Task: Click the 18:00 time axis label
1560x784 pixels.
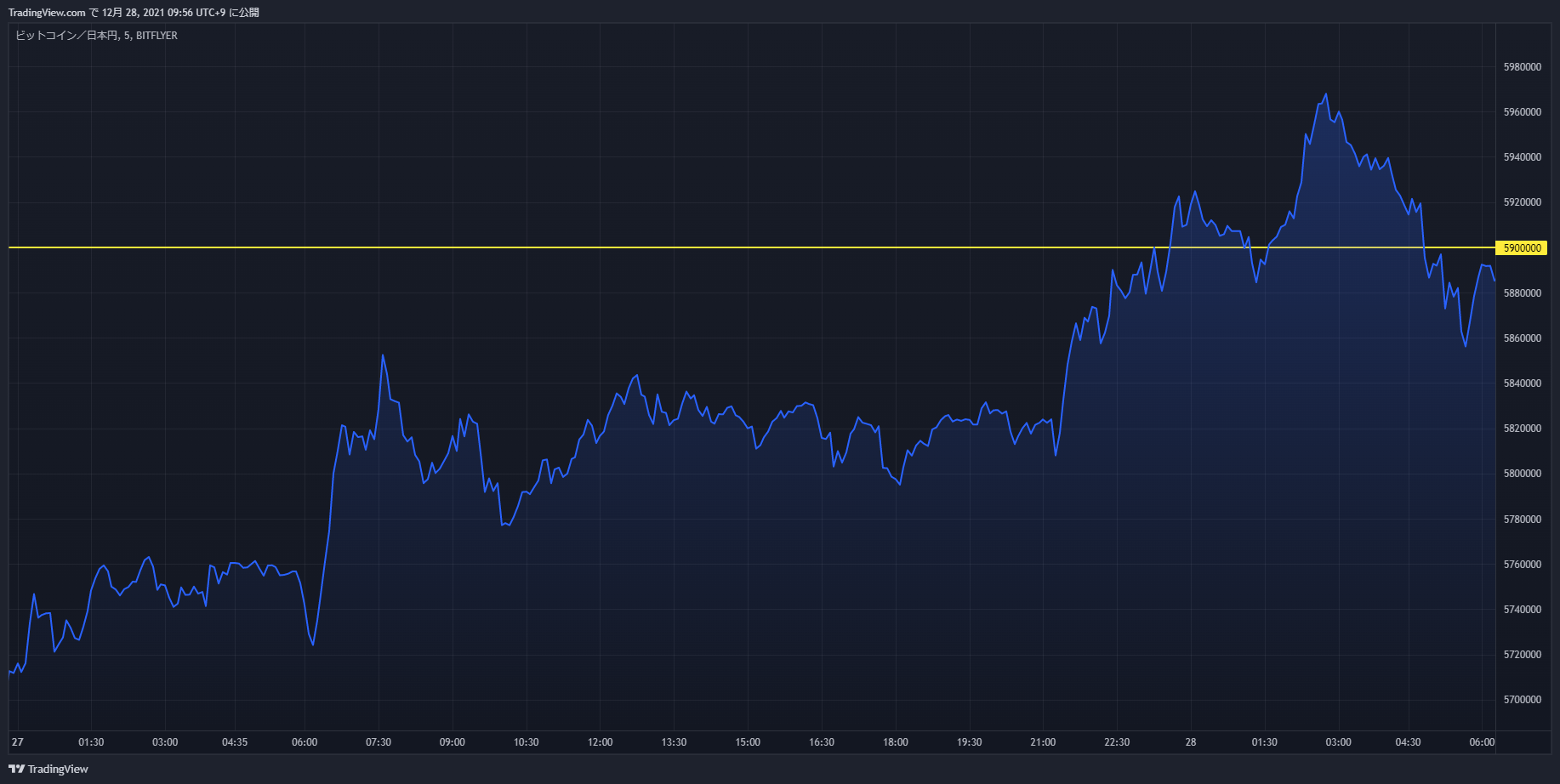Action: 896,742
